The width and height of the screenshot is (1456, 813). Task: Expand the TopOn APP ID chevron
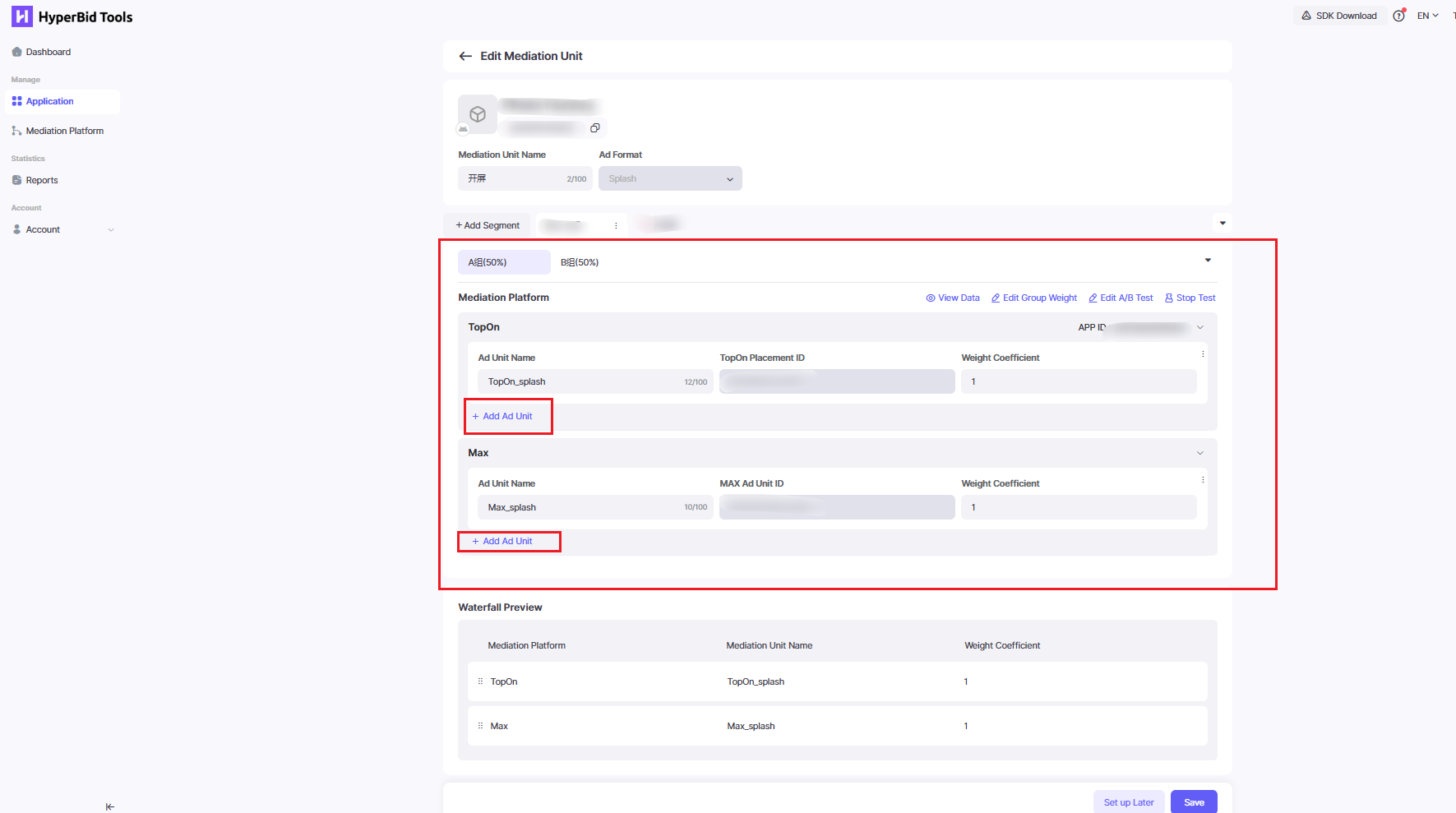(1199, 326)
